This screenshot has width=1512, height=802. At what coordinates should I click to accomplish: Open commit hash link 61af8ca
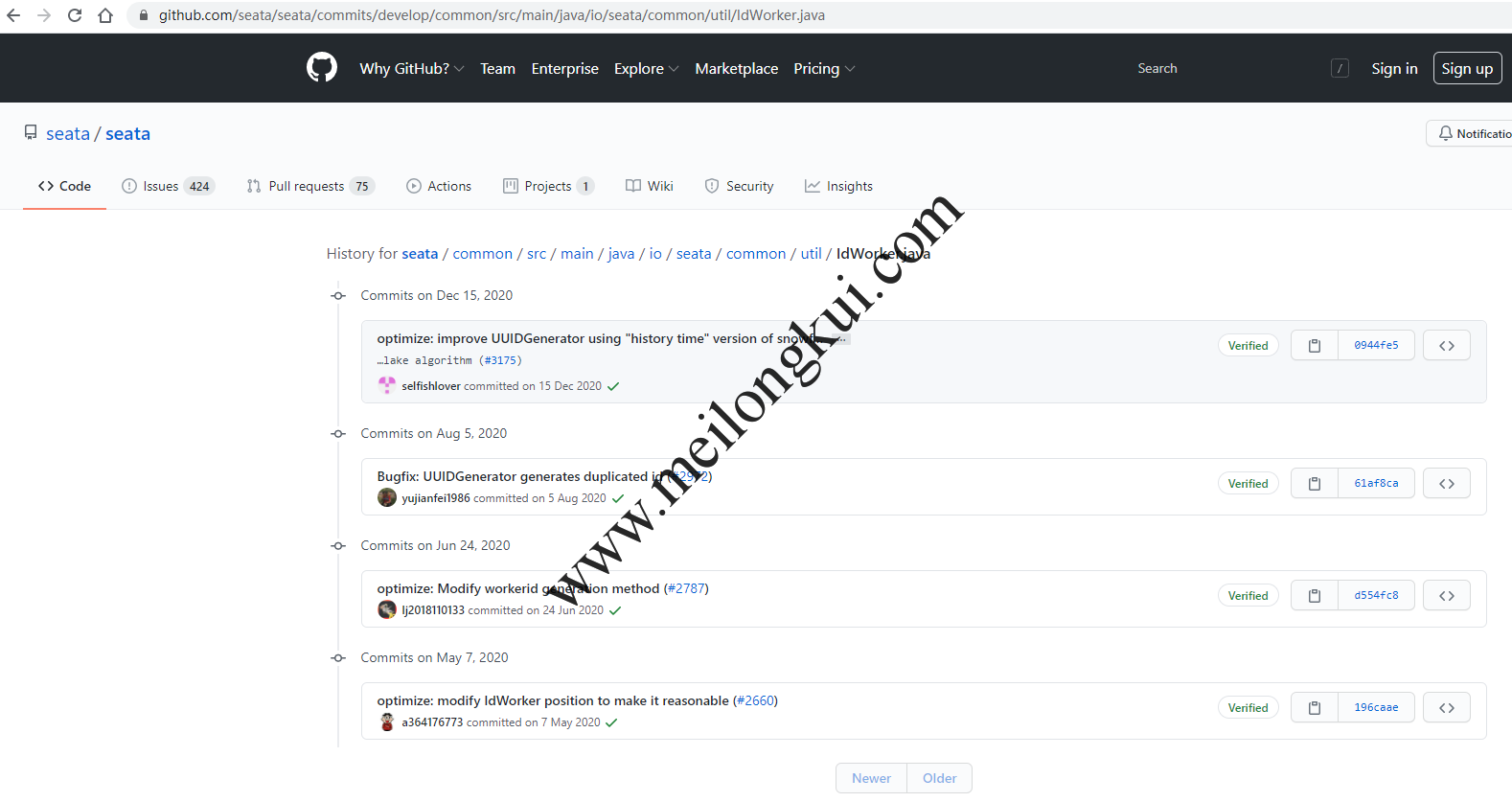[x=1376, y=484]
